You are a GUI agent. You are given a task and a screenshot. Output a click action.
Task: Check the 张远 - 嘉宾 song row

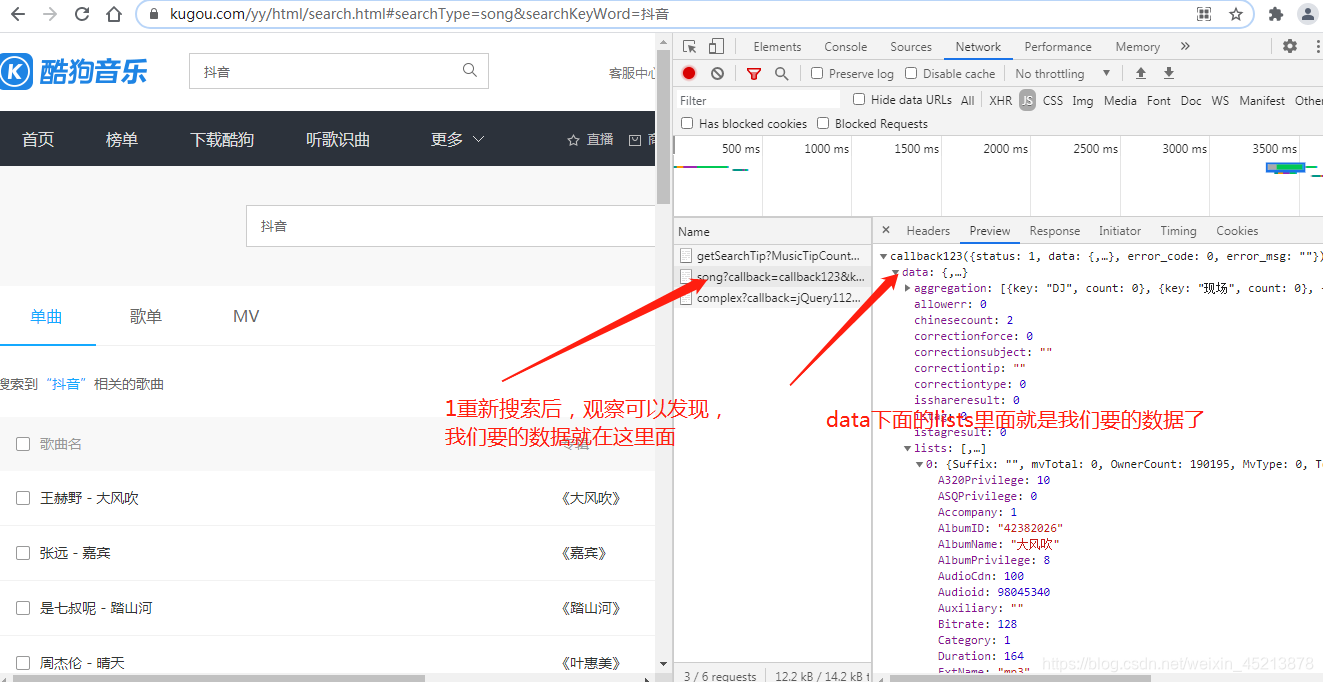(23, 553)
